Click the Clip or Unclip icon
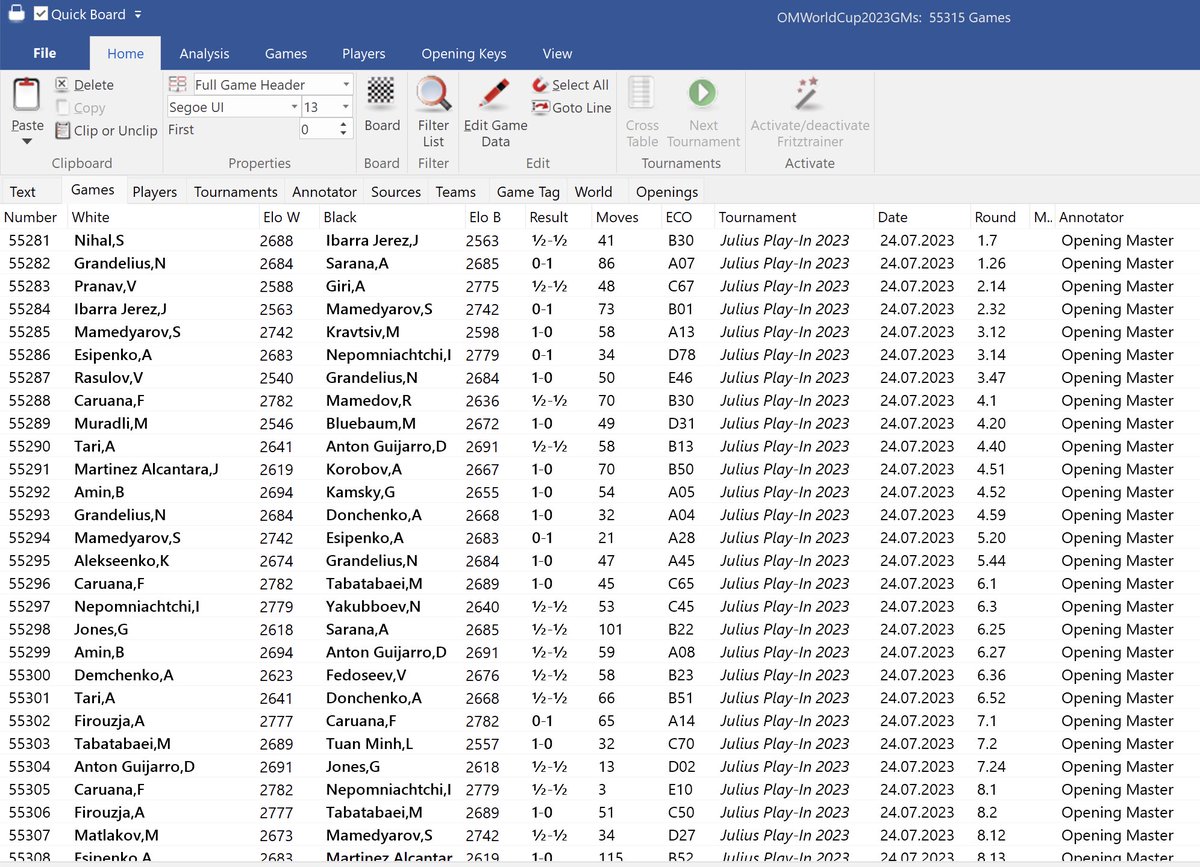 pyautogui.click(x=62, y=130)
